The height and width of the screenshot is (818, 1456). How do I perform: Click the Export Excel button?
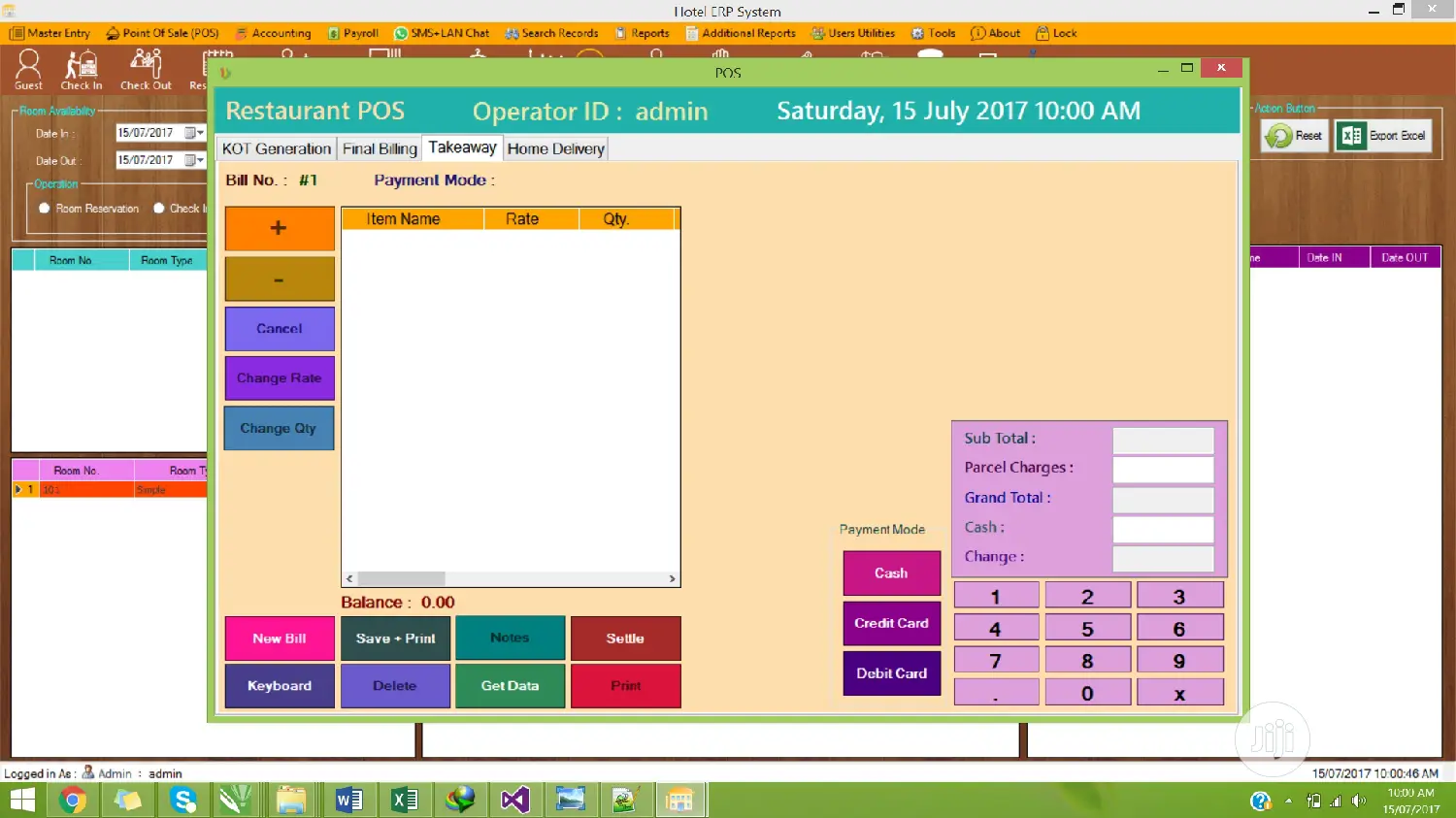(1382, 136)
